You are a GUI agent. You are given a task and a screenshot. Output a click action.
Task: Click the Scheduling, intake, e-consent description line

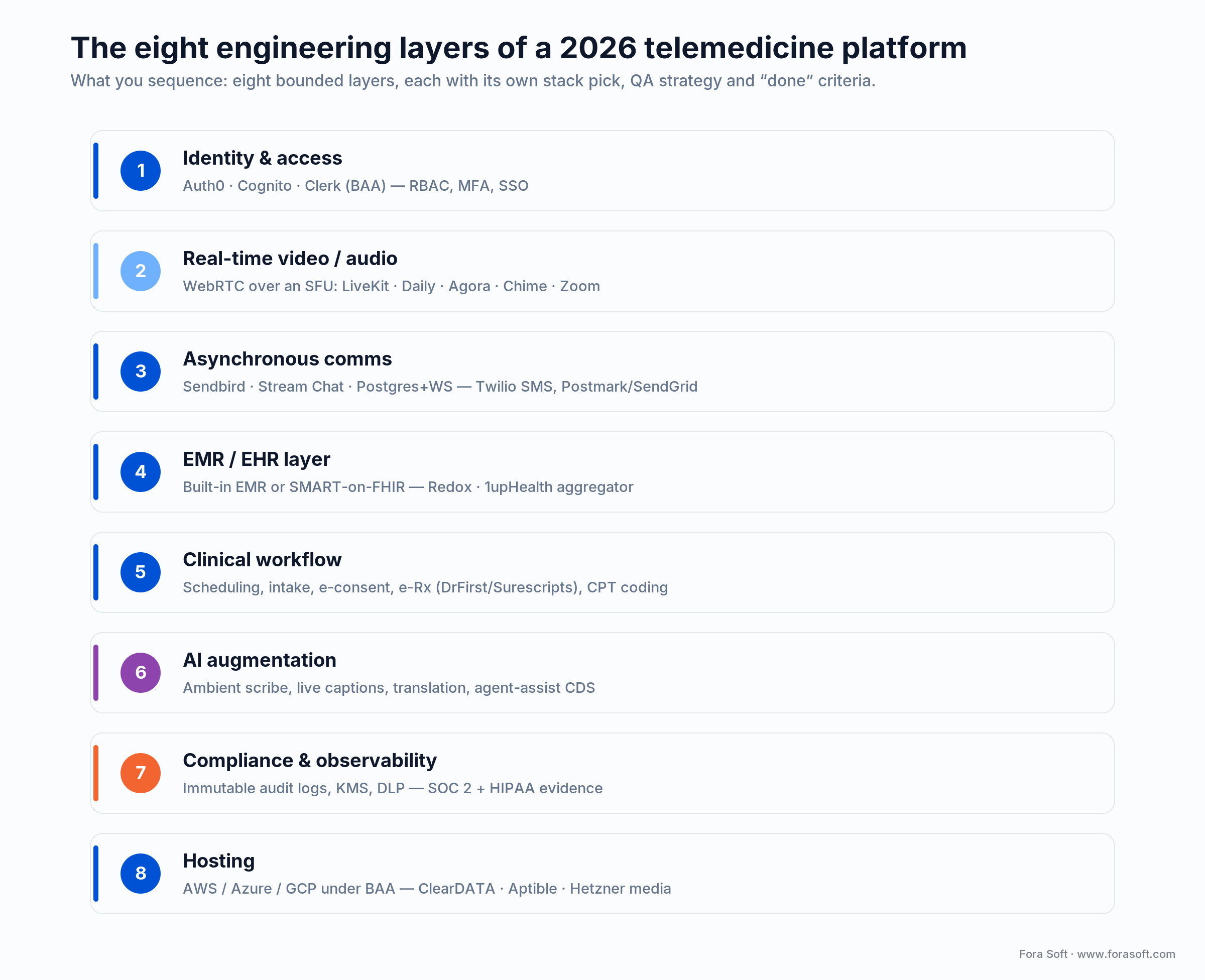pos(425,588)
